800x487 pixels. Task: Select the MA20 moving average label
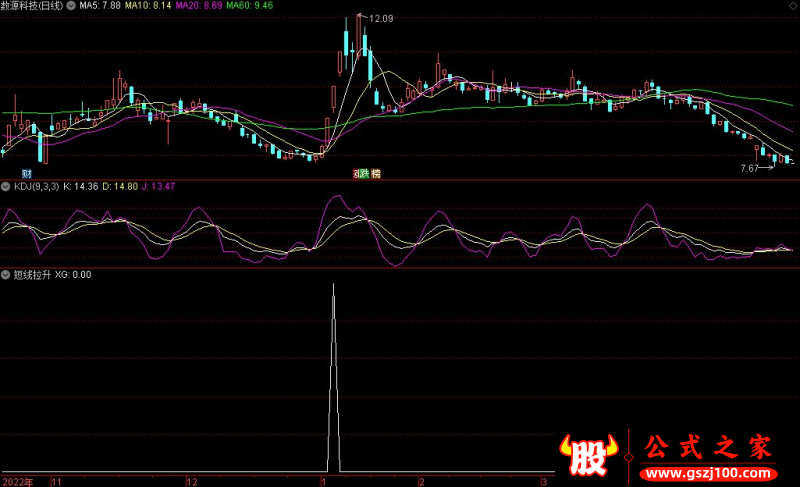(200, 6)
